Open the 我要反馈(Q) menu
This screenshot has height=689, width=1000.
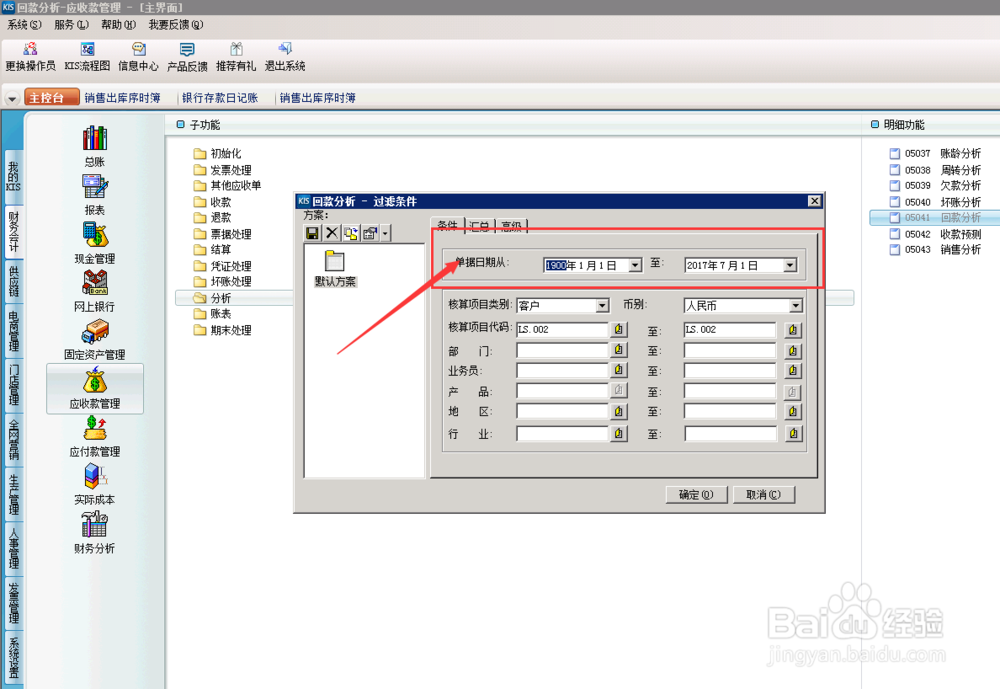176,25
